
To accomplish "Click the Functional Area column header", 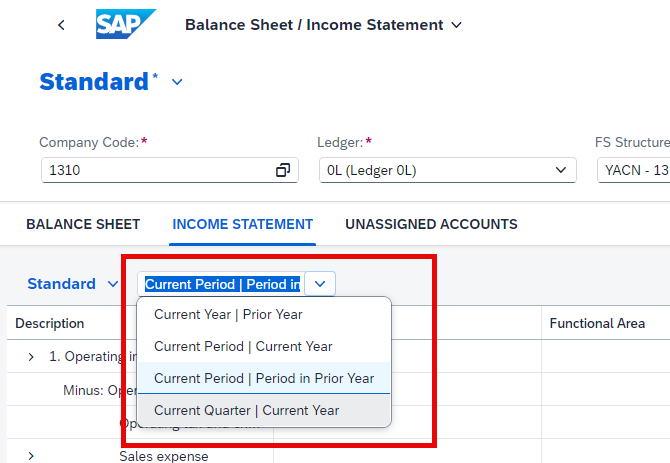I will tap(597, 323).
